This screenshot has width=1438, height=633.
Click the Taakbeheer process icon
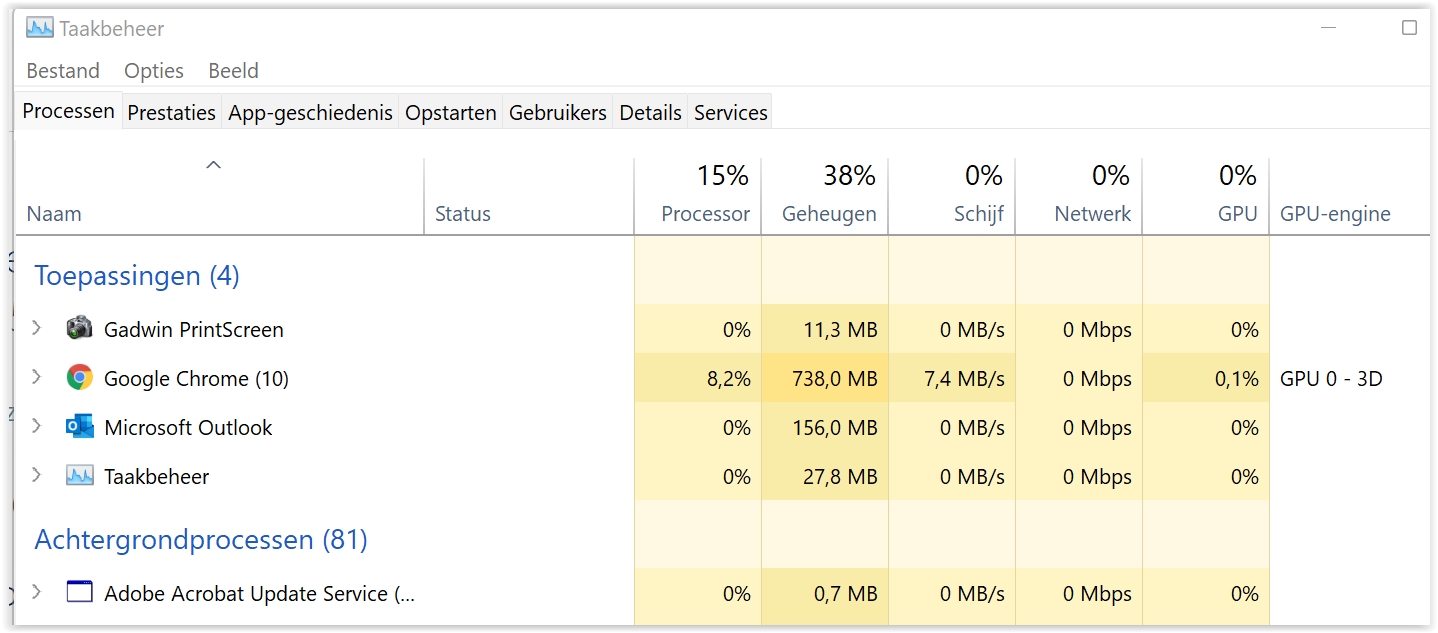pos(79,476)
